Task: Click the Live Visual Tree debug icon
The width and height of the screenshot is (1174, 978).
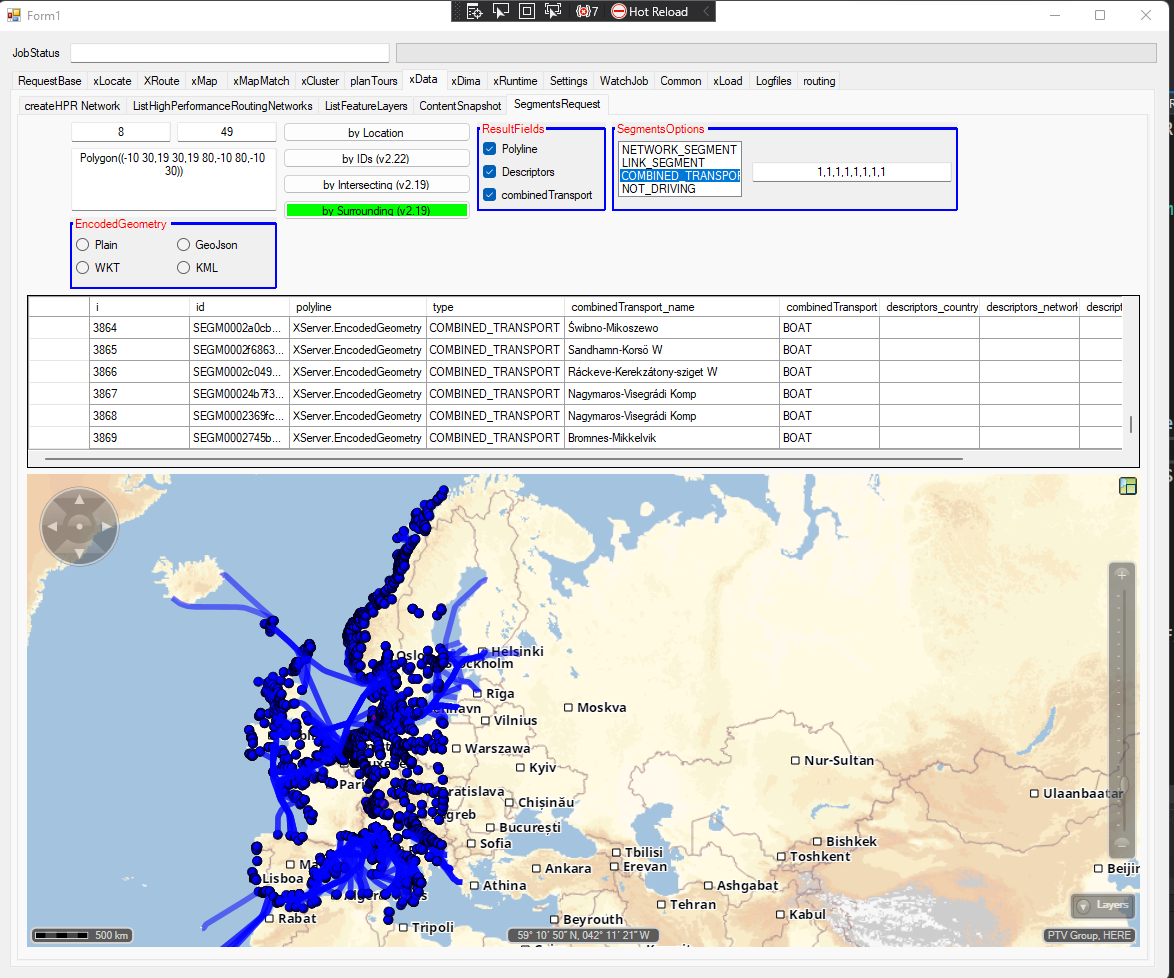Action: point(475,11)
